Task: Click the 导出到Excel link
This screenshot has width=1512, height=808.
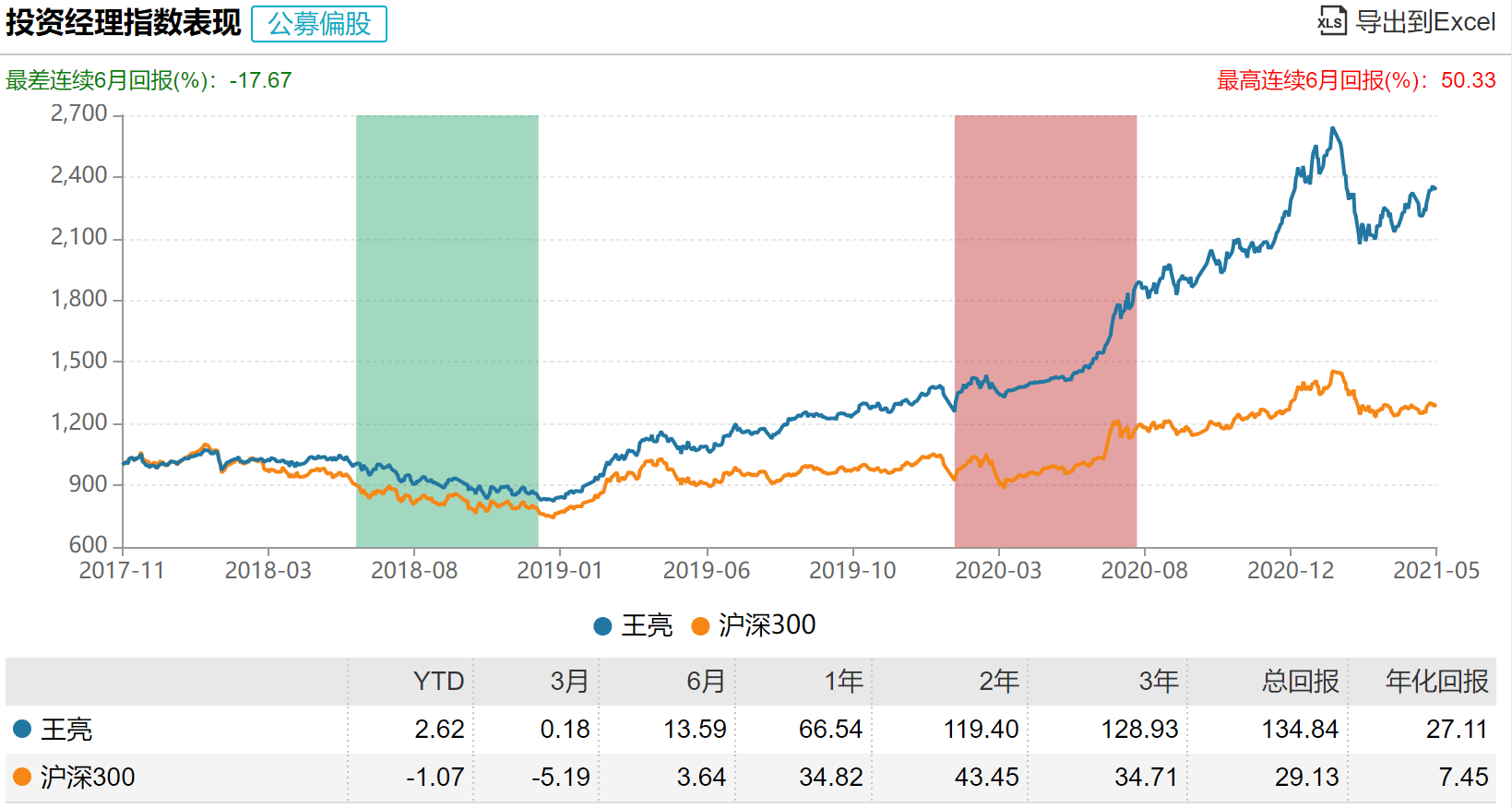Action: (x=1424, y=22)
